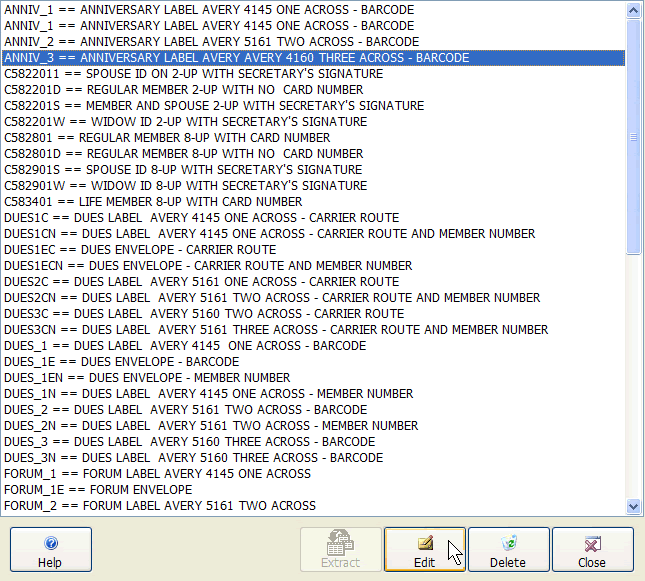Select the highlighted ANNIV_3 Avery 4160 entry

[x=236, y=58]
